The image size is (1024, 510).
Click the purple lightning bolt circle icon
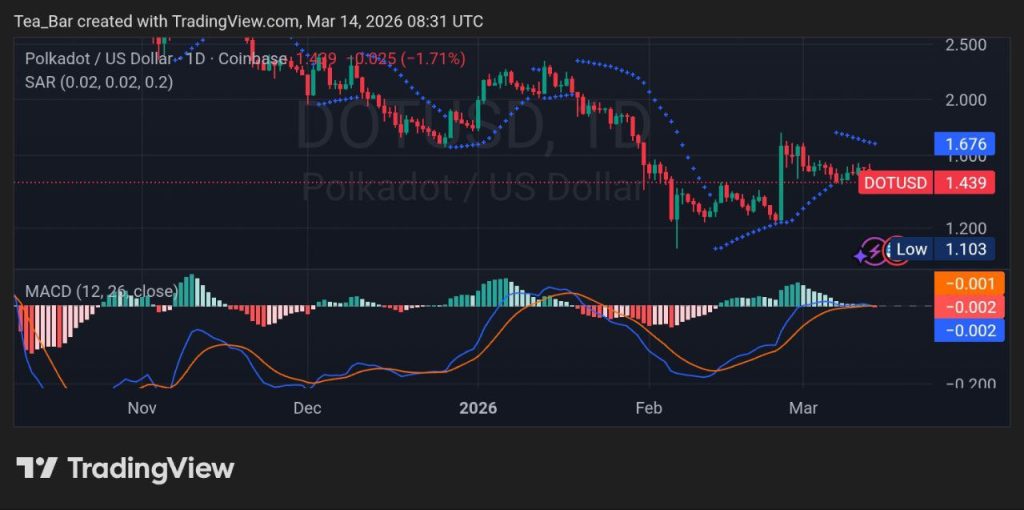[877, 251]
